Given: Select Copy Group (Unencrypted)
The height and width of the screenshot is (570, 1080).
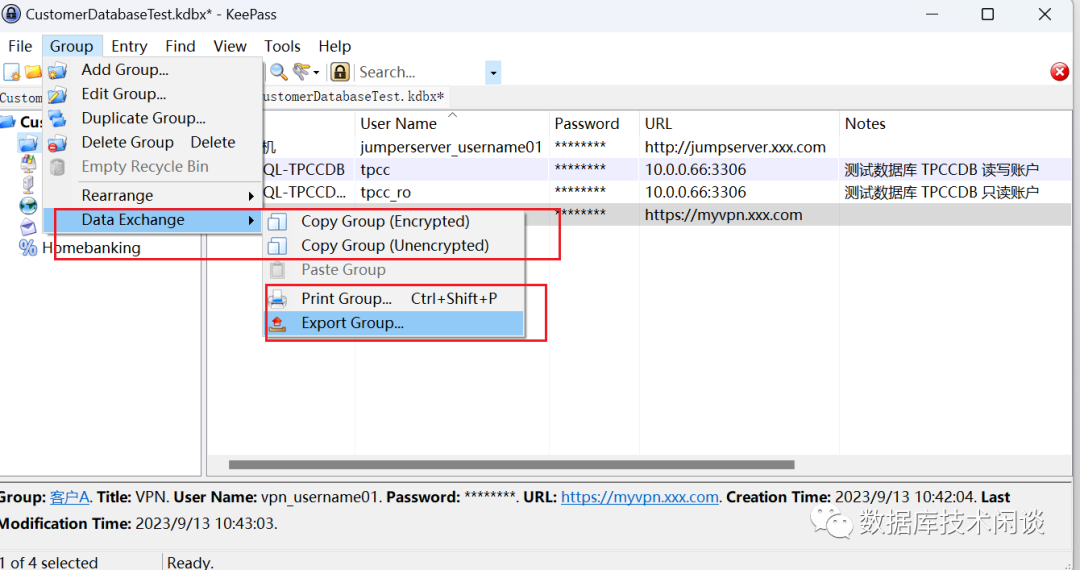Looking at the screenshot, I should [395, 245].
